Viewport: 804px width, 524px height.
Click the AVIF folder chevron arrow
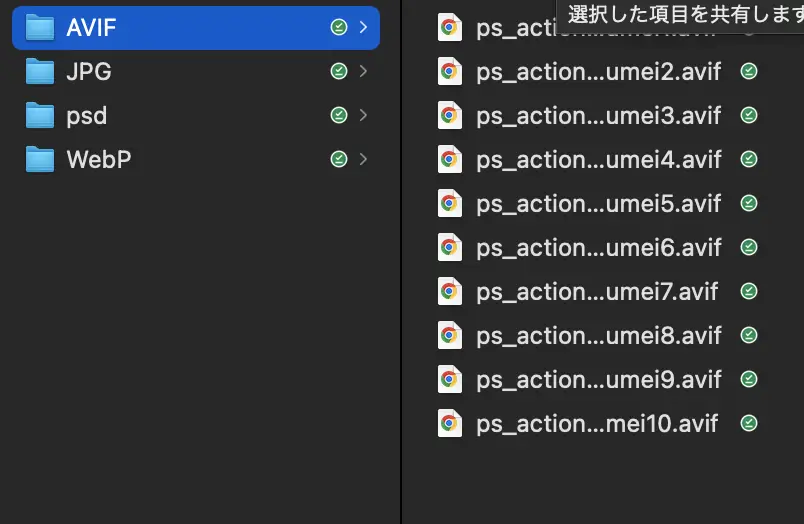(363, 28)
